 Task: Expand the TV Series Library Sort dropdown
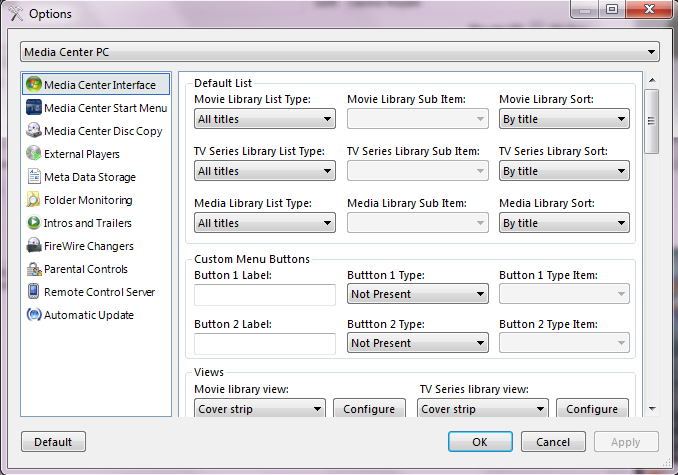coord(564,171)
